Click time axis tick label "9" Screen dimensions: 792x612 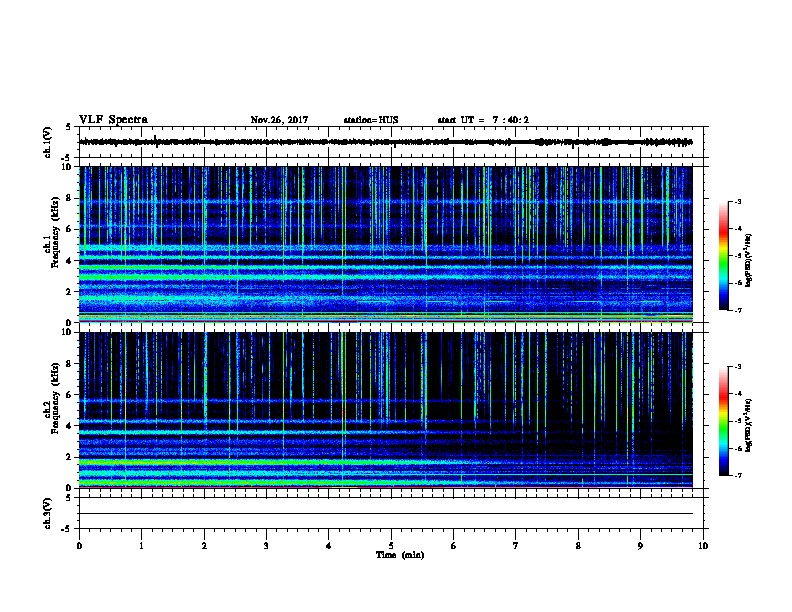click(x=640, y=546)
